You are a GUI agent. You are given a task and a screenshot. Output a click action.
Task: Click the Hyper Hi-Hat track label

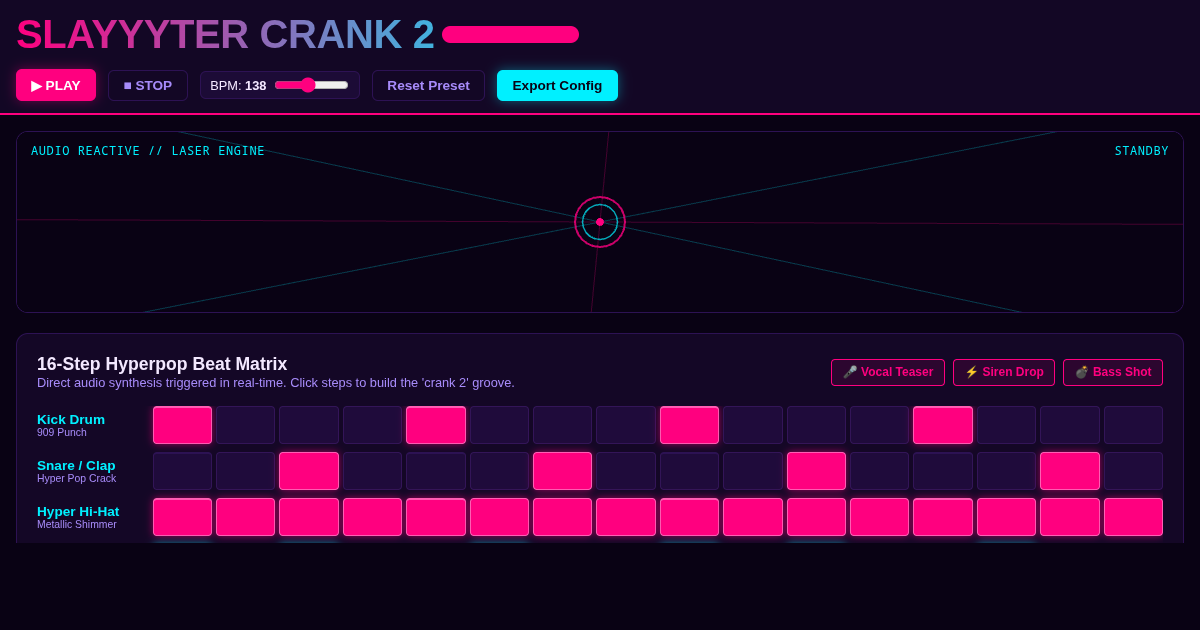[x=78, y=512]
